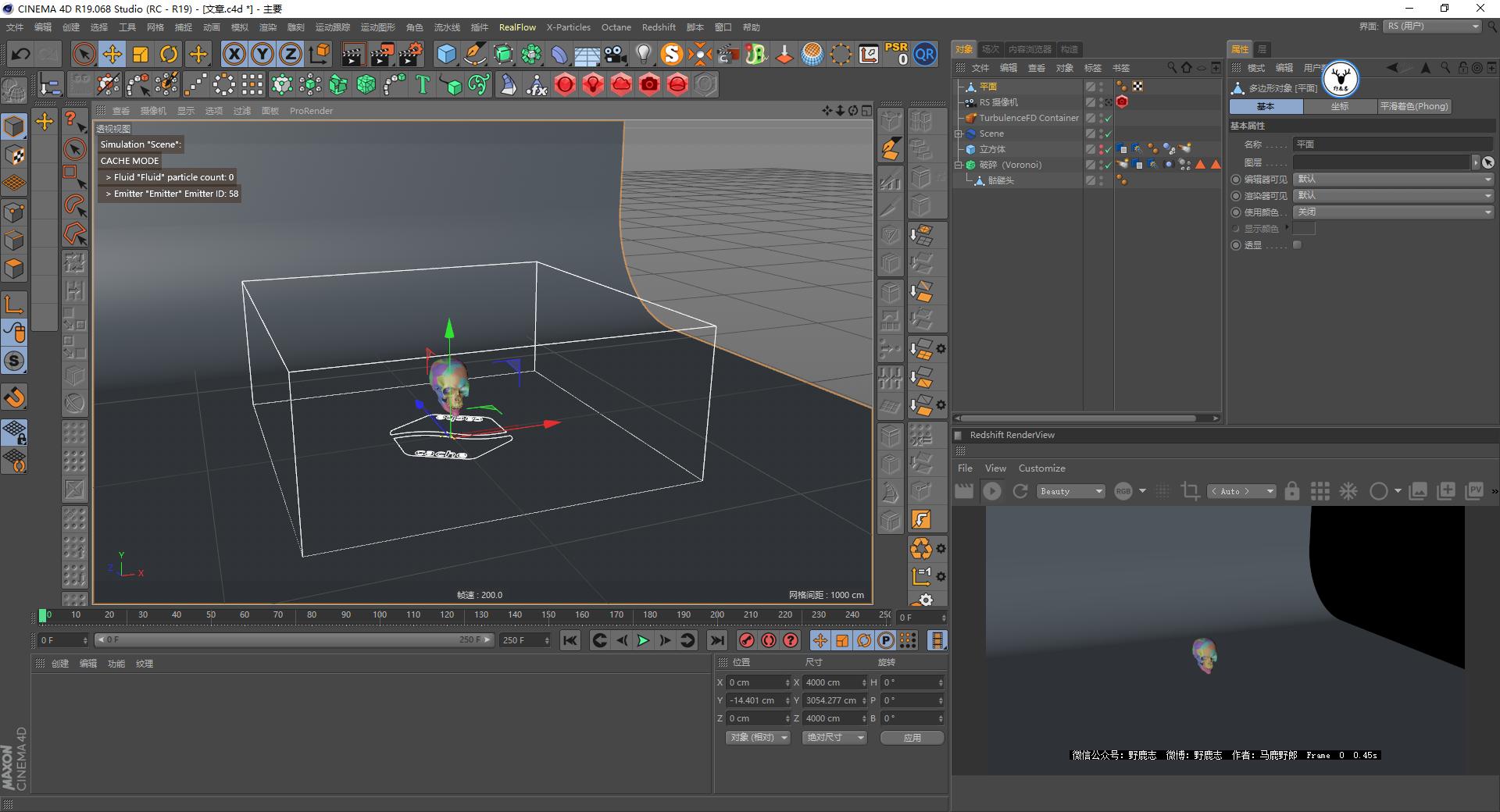Image resolution: width=1500 pixels, height=812 pixels.
Task: Switch to the 坐标 tab in attributes
Action: click(1339, 106)
